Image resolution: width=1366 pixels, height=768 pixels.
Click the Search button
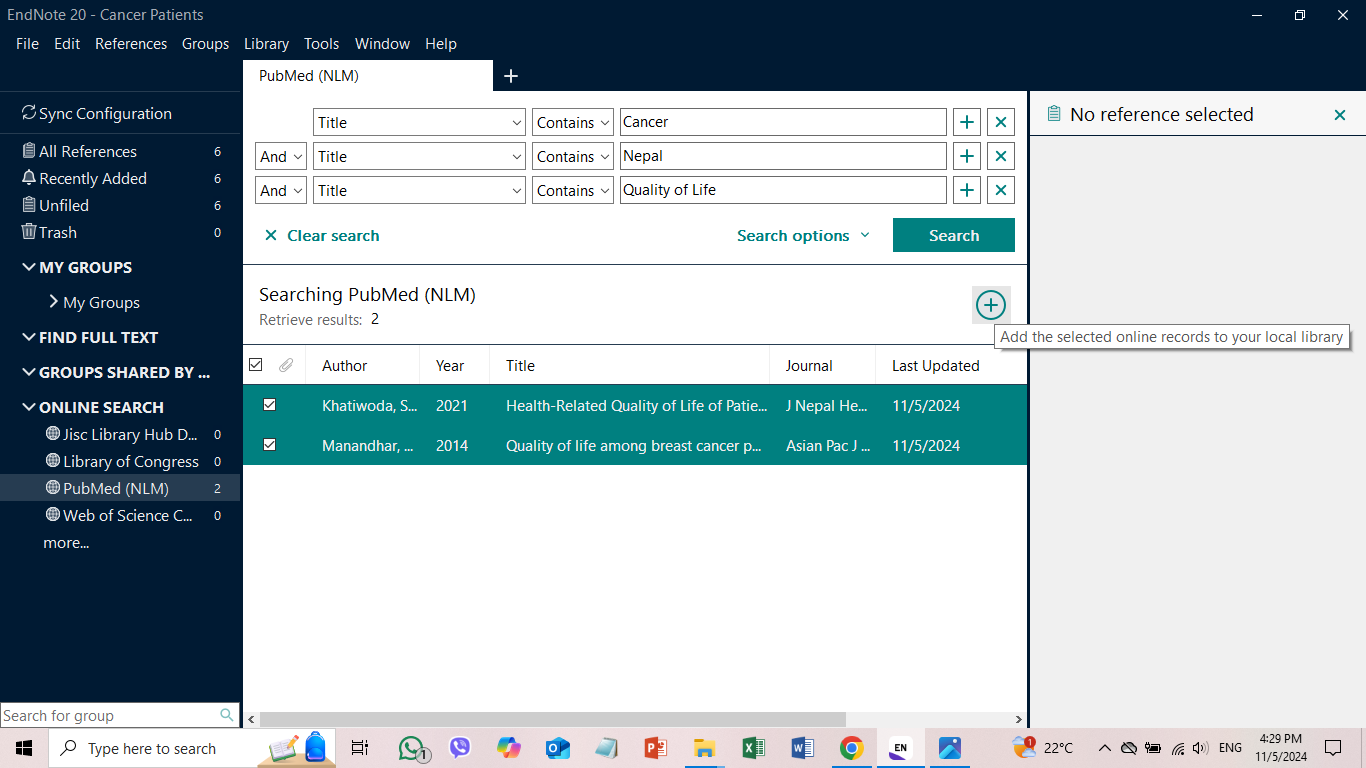(954, 235)
